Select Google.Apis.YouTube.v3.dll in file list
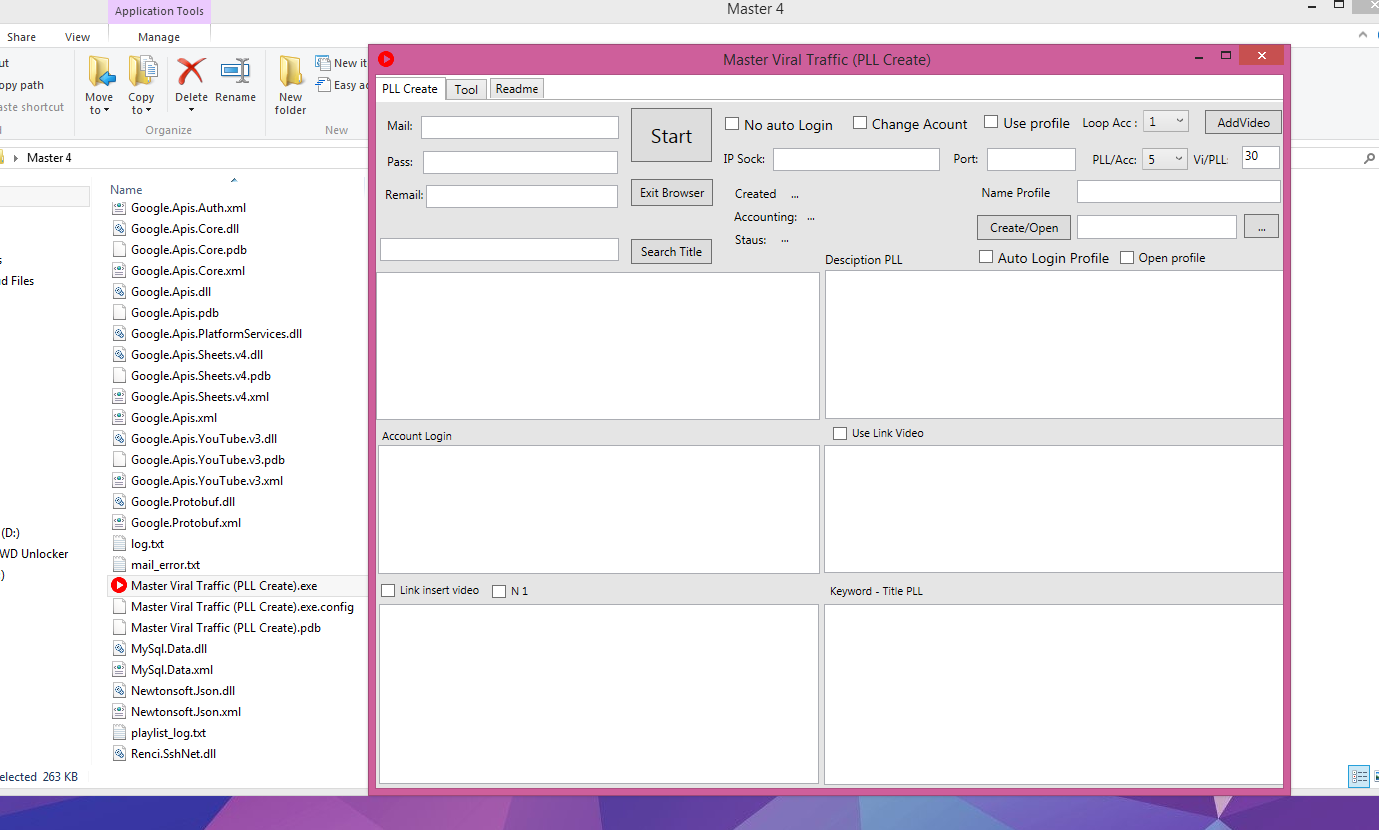 click(x=204, y=439)
